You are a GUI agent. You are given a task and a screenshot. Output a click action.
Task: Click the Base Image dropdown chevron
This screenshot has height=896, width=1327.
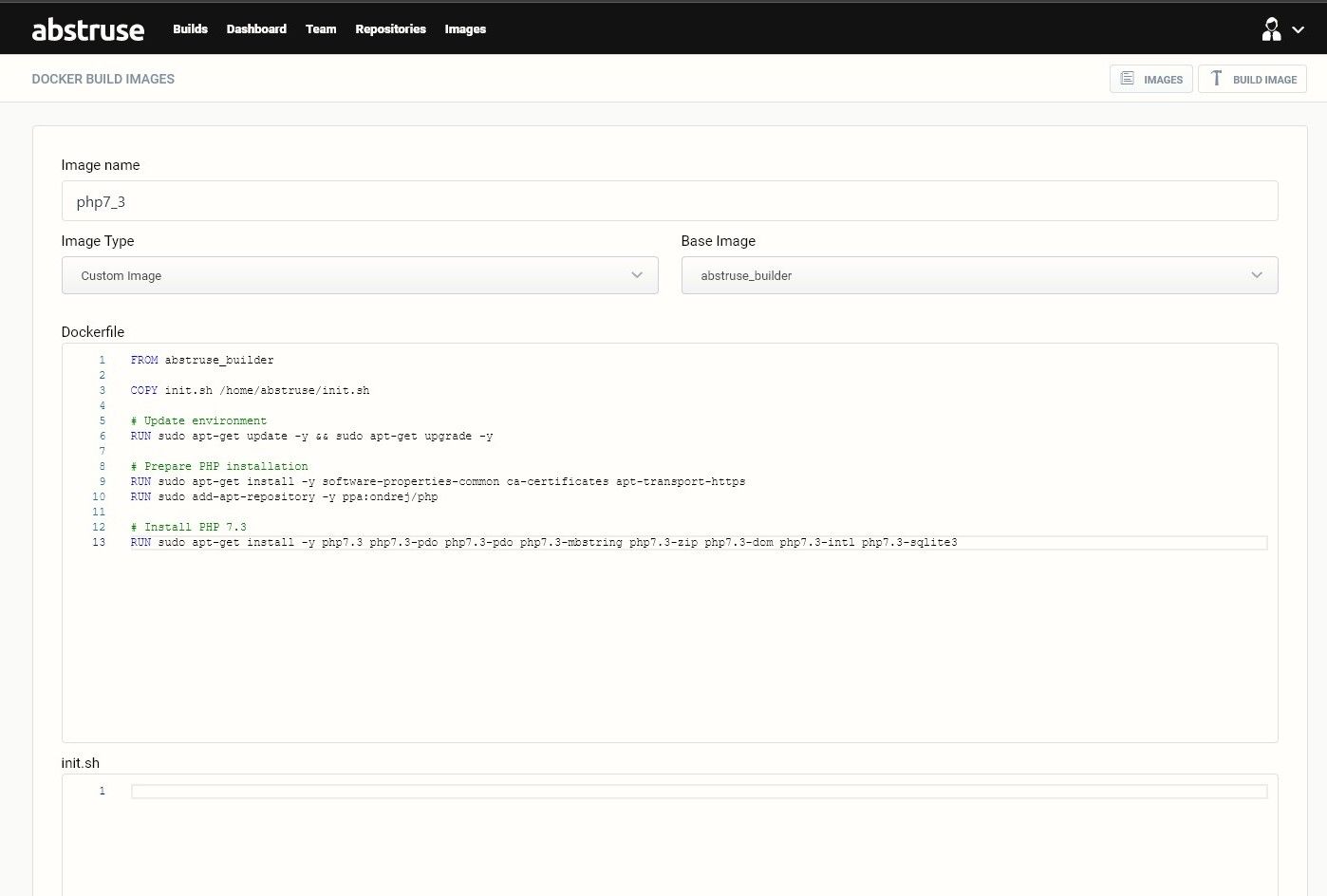pos(1257,275)
